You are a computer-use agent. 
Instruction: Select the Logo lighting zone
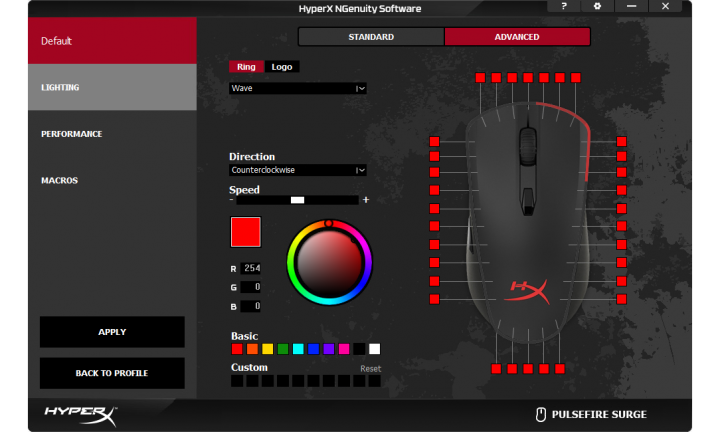coord(282,67)
